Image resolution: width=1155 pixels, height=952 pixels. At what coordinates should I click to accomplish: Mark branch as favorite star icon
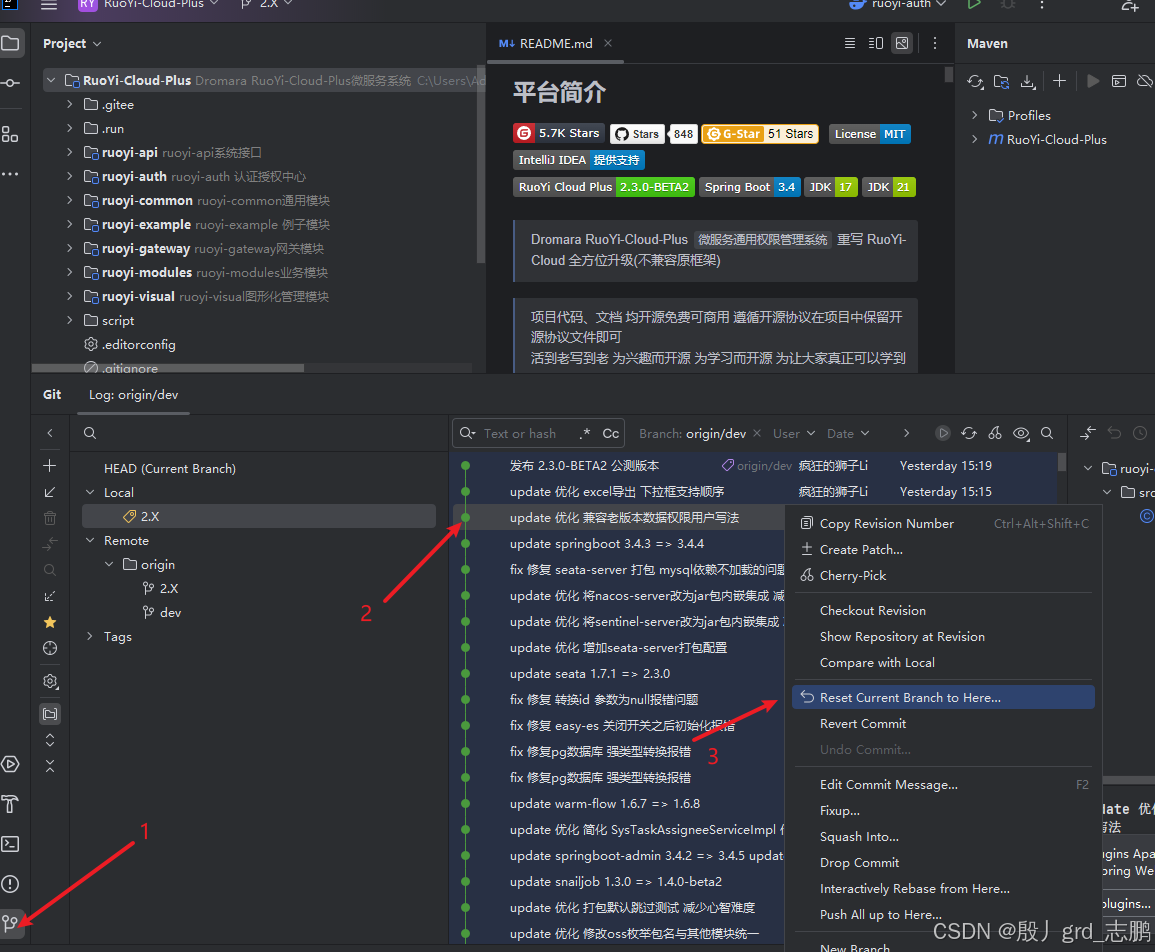[49, 623]
